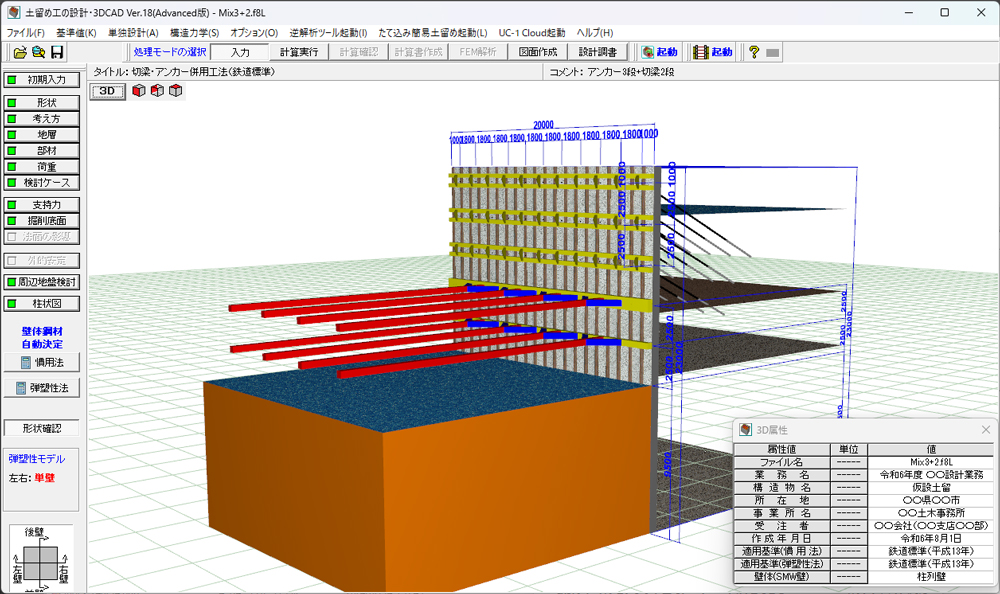The width and height of the screenshot is (1000, 594).
Task: Toggle the 3D view button
Action: click(108, 91)
